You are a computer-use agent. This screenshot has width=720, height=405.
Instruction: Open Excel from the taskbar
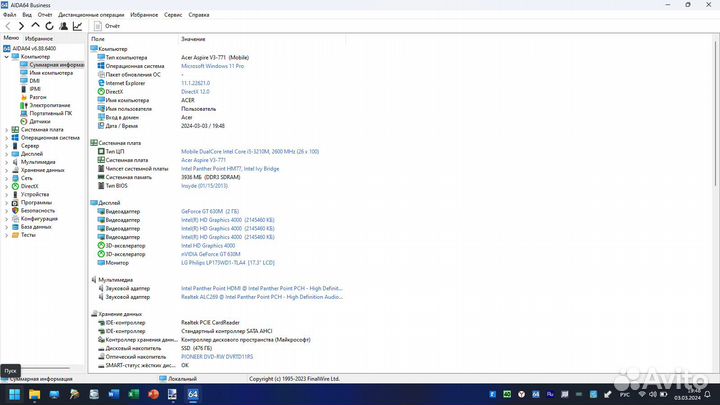(134, 394)
